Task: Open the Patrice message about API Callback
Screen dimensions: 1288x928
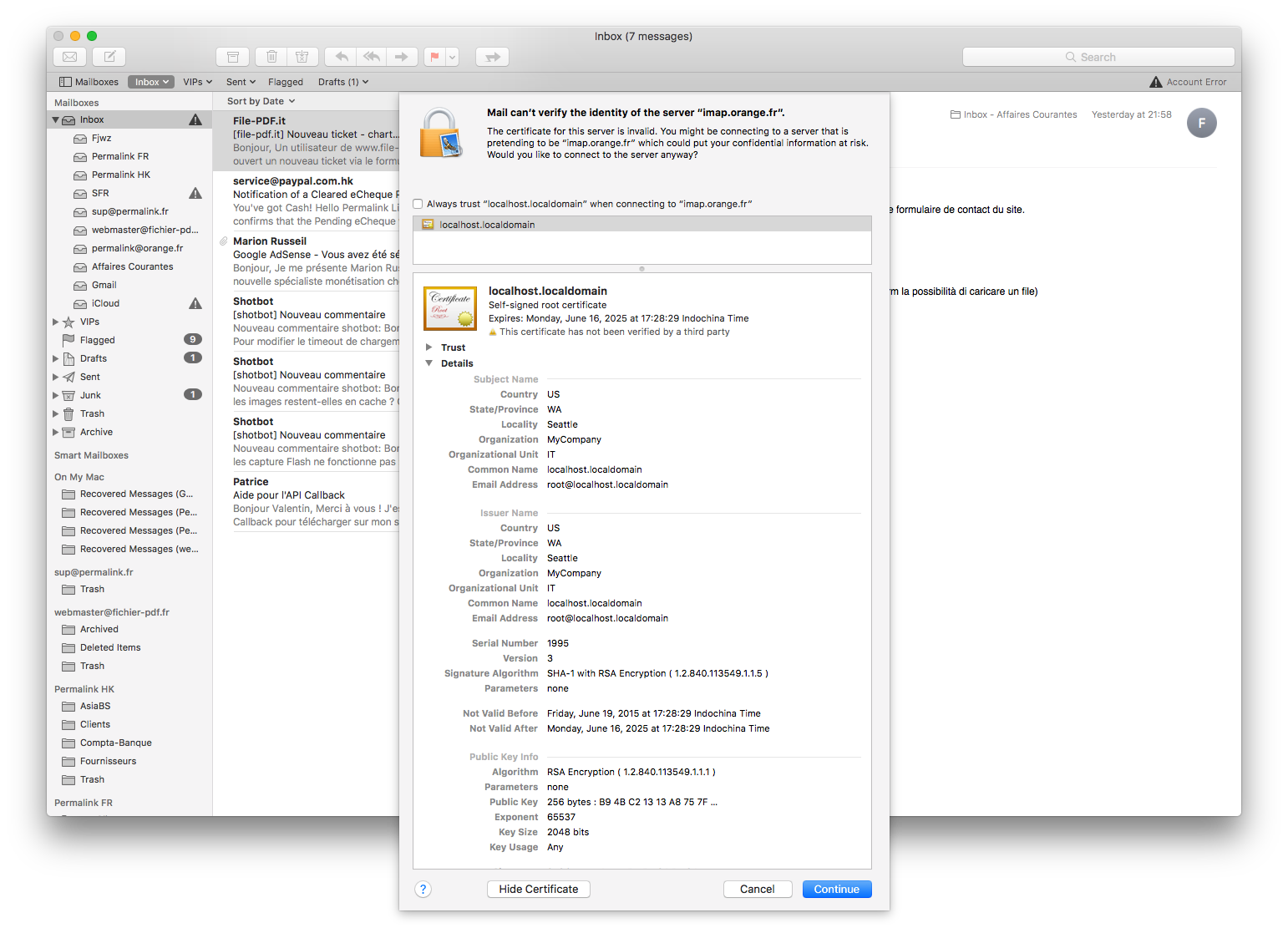Action: [x=307, y=502]
